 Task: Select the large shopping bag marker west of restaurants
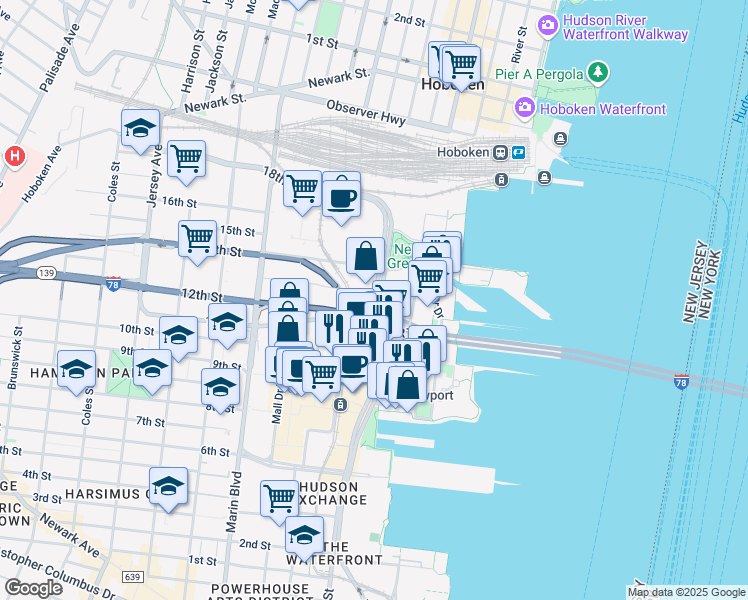288,331
